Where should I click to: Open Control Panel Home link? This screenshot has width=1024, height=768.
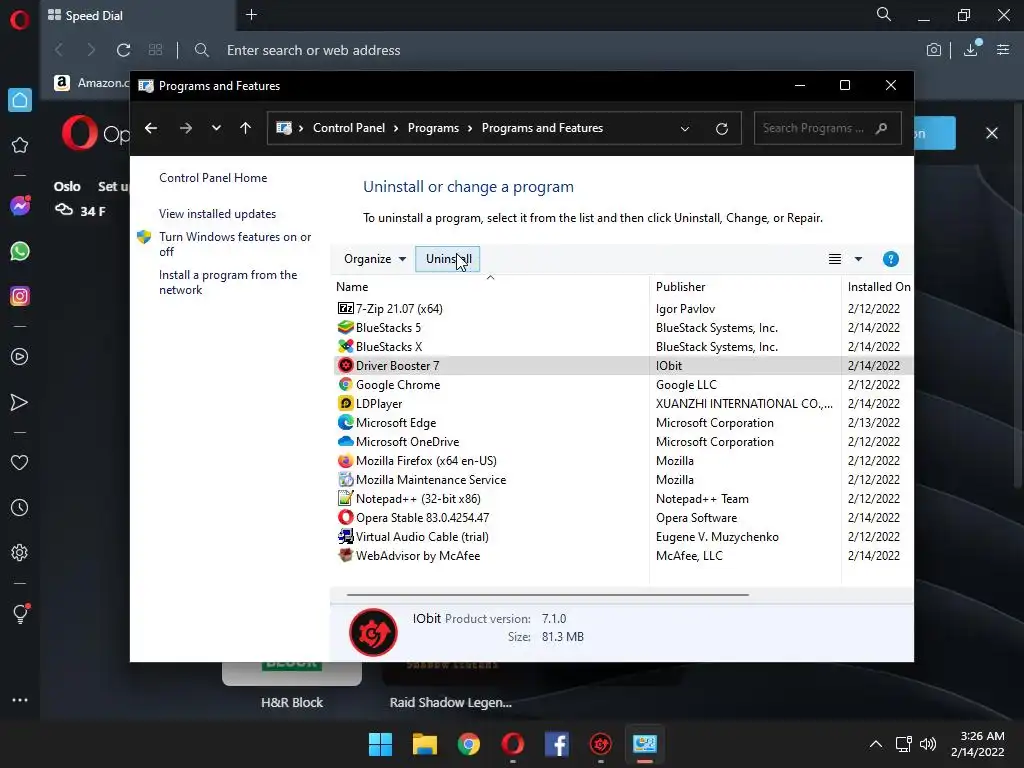(x=213, y=178)
